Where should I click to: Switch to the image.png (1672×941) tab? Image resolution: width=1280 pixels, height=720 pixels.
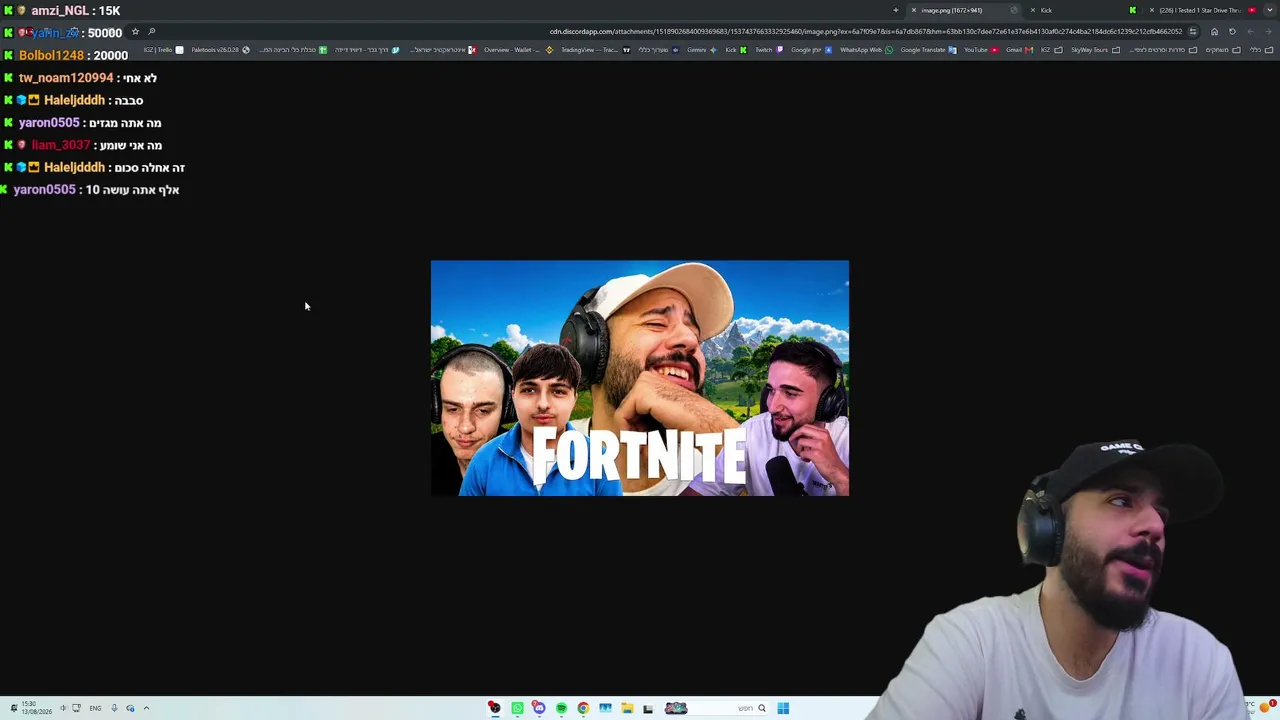[x=966, y=10]
